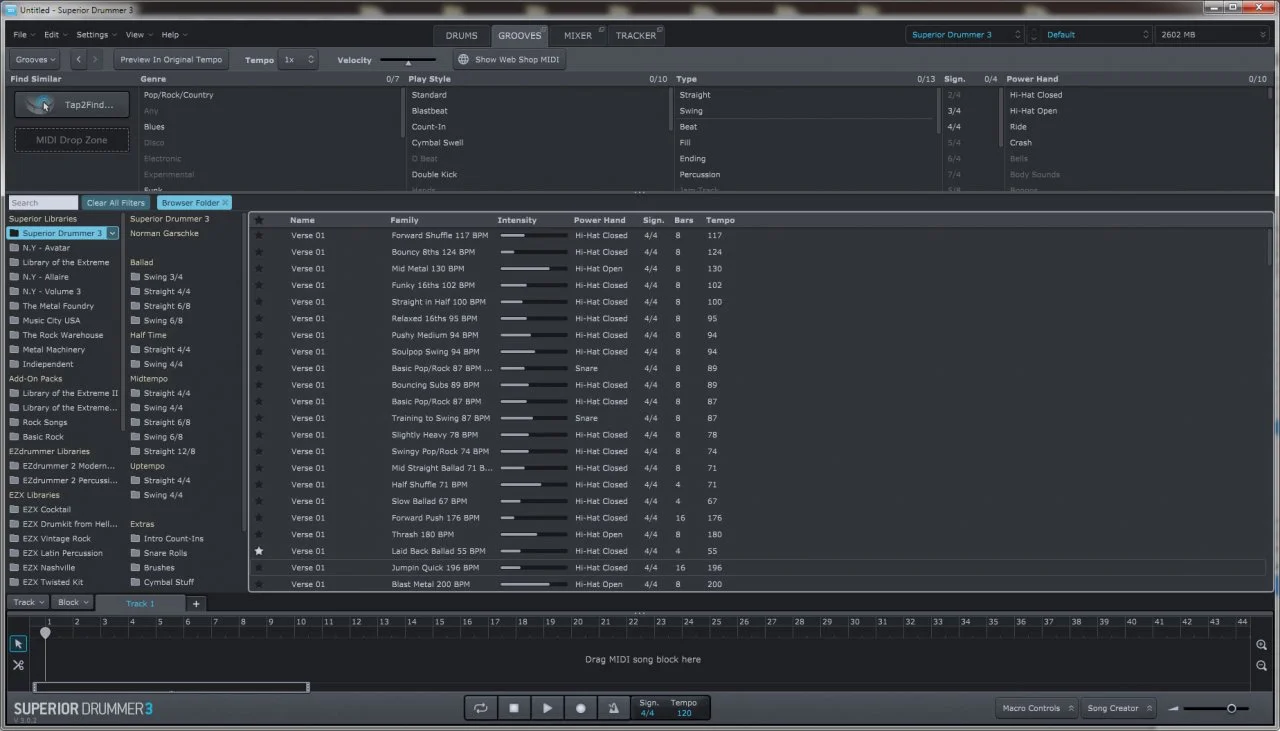Switch to the MIXER tab
1280x731 pixels.
coord(577,35)
